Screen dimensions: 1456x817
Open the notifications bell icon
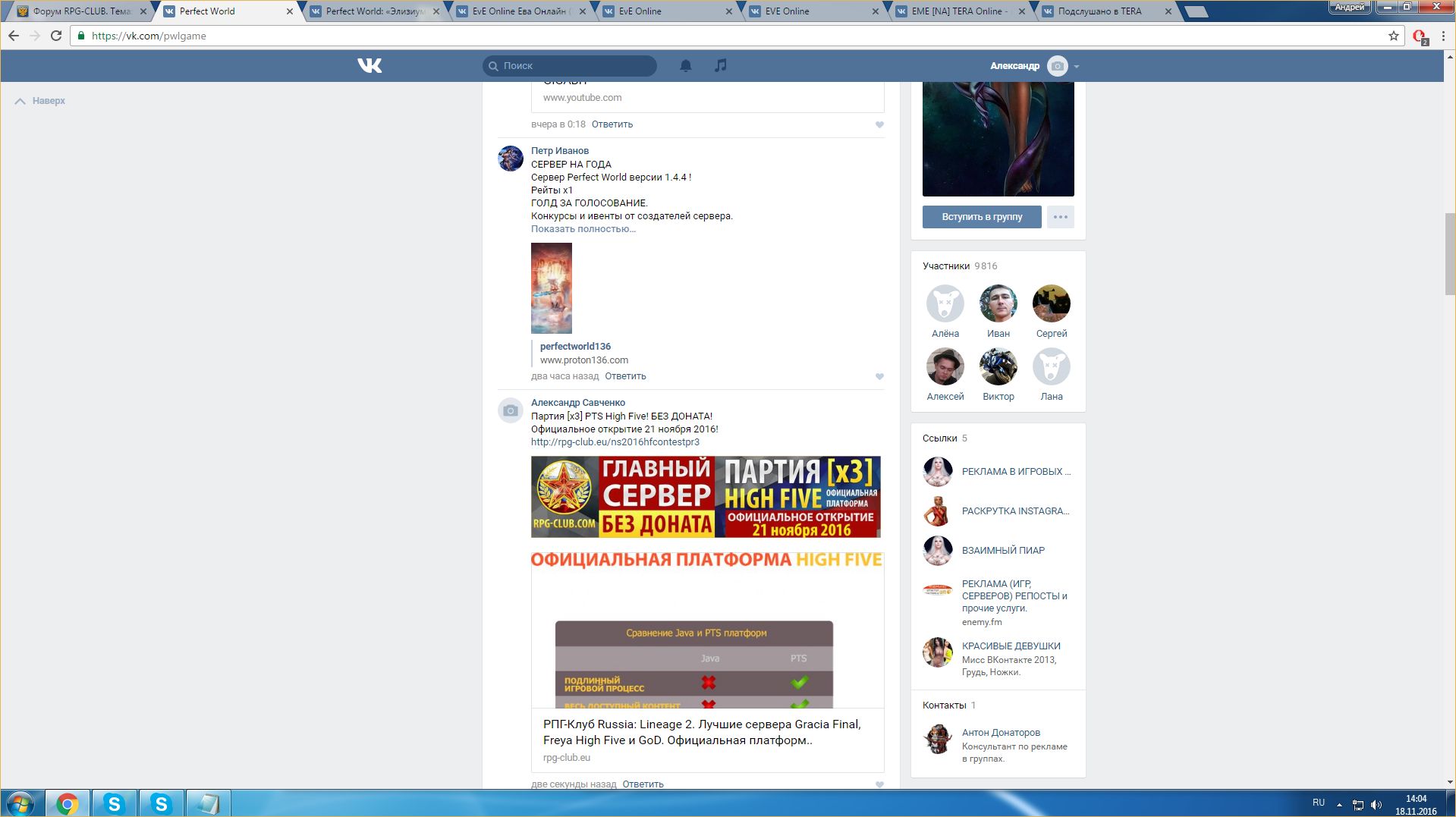686,66
